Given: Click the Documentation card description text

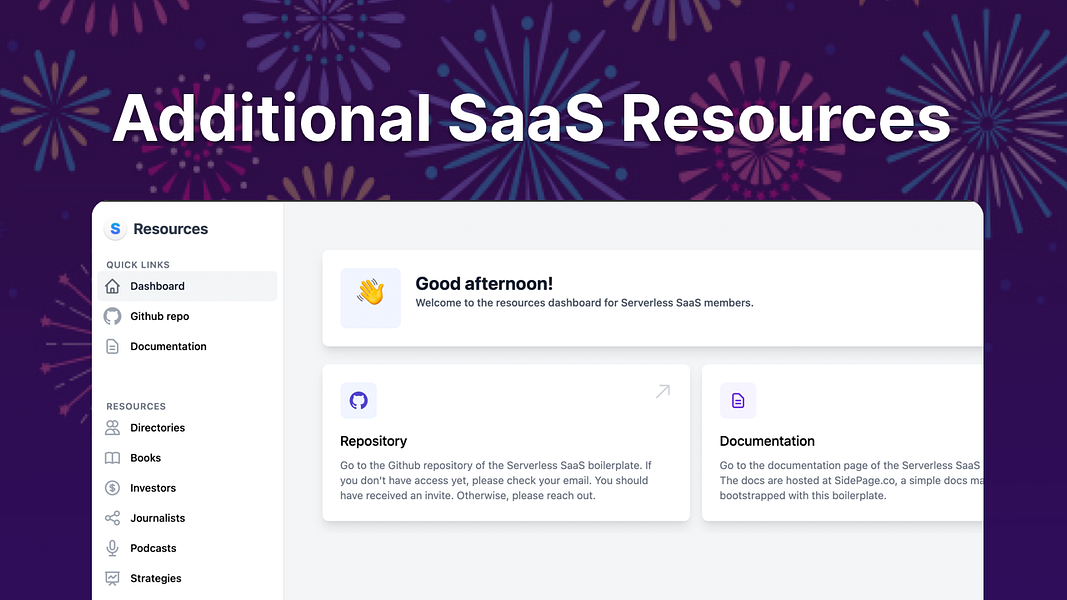Looking at the screenshot, I should tap(851, 480).
